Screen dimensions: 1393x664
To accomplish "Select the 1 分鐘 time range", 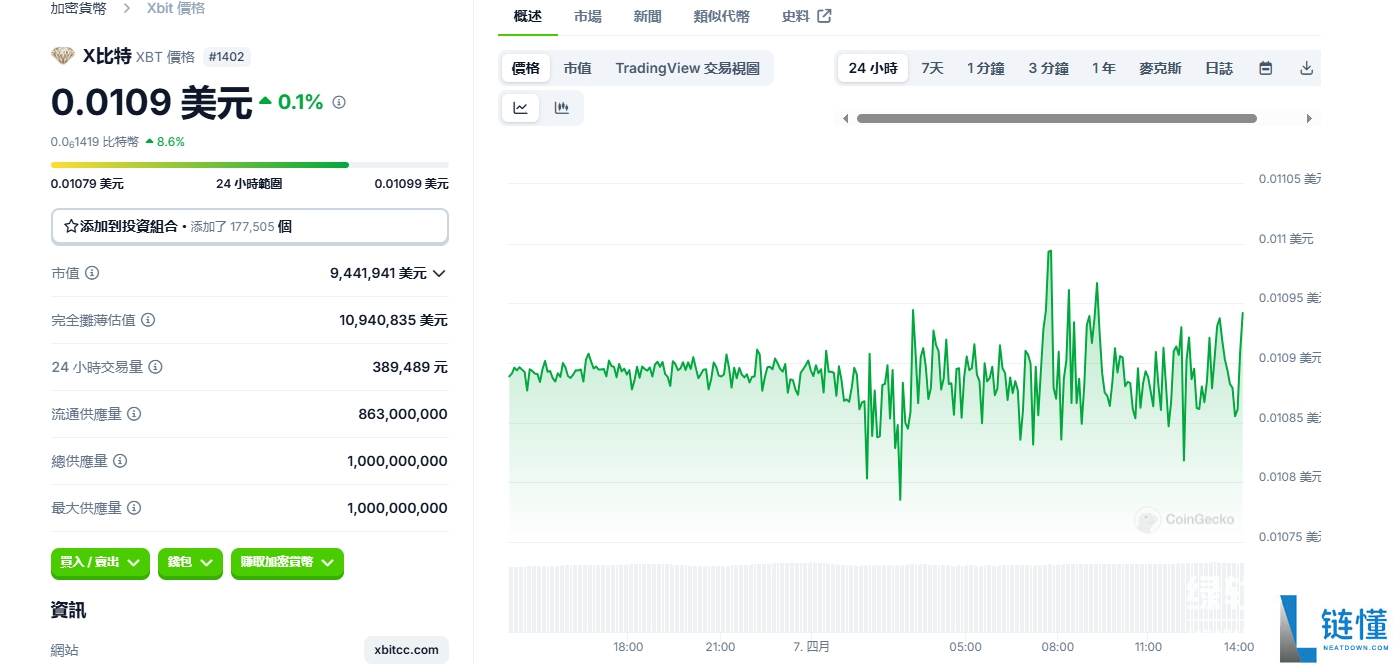I will click(986, 68).
